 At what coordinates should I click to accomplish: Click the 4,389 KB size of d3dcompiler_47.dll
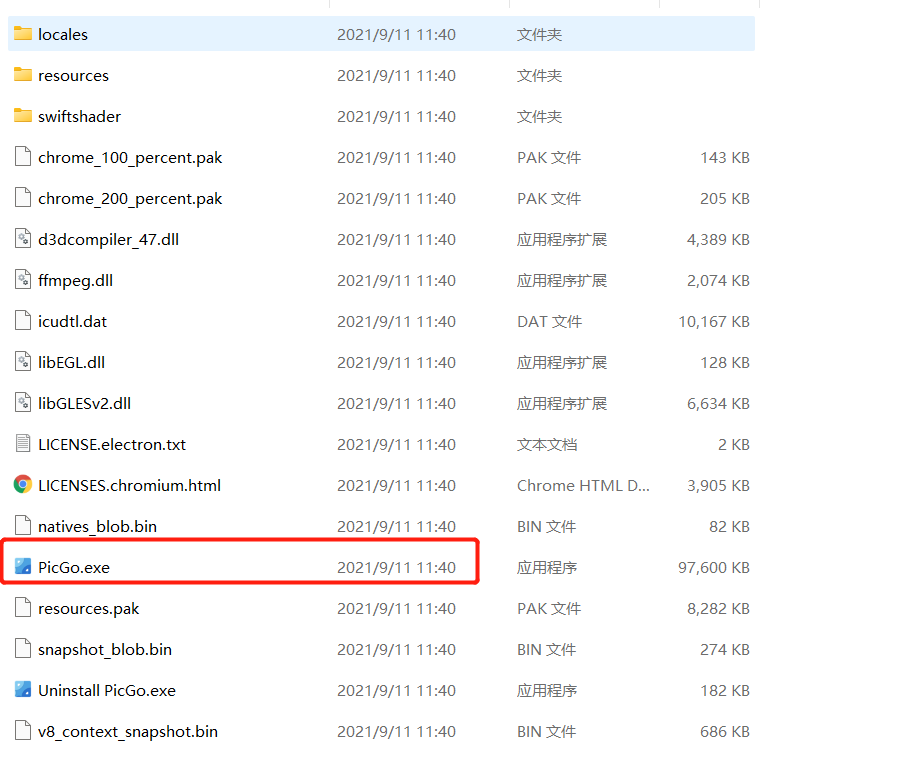point(718,240)
